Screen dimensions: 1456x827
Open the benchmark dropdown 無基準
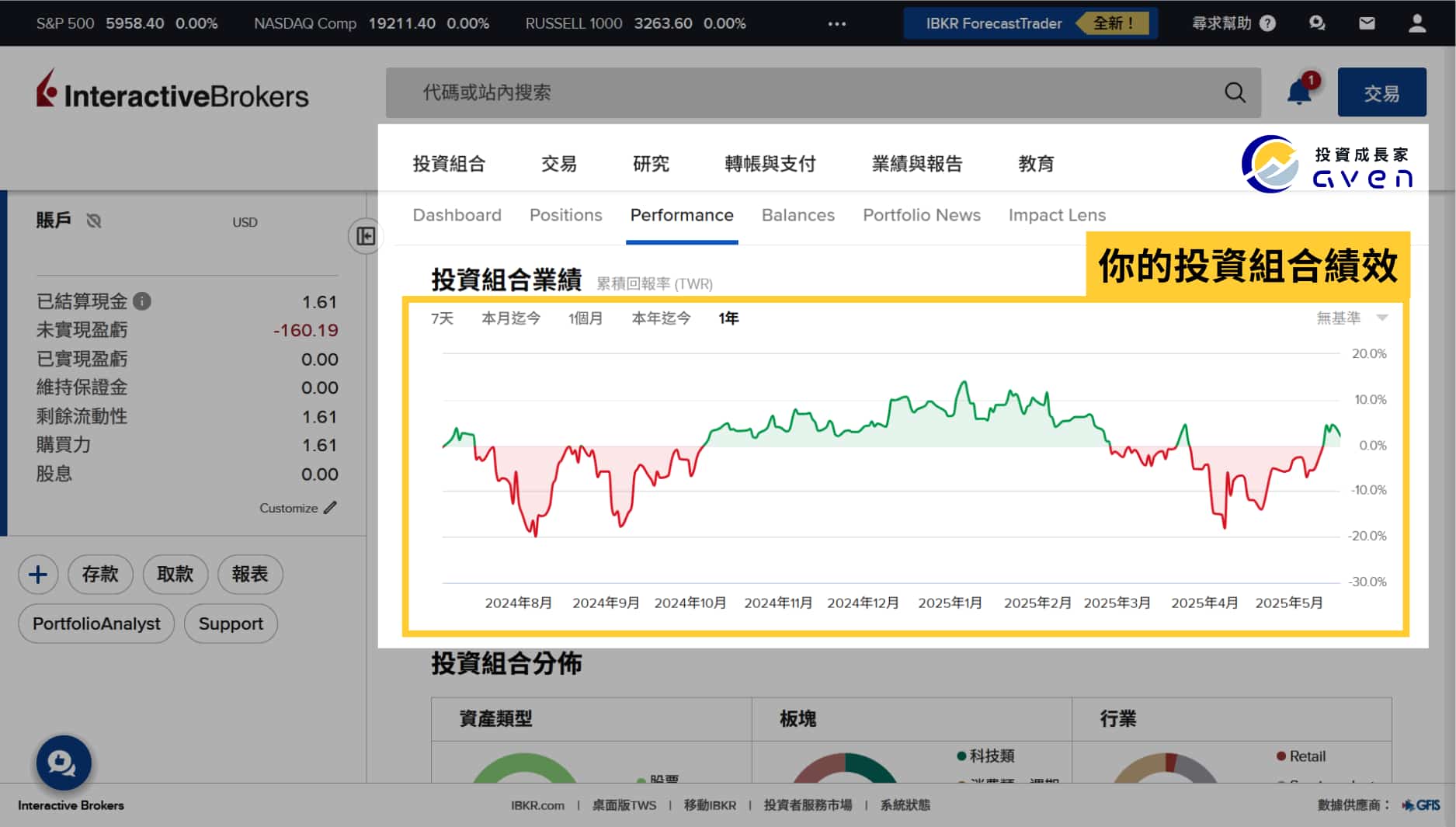(1352, 318)
